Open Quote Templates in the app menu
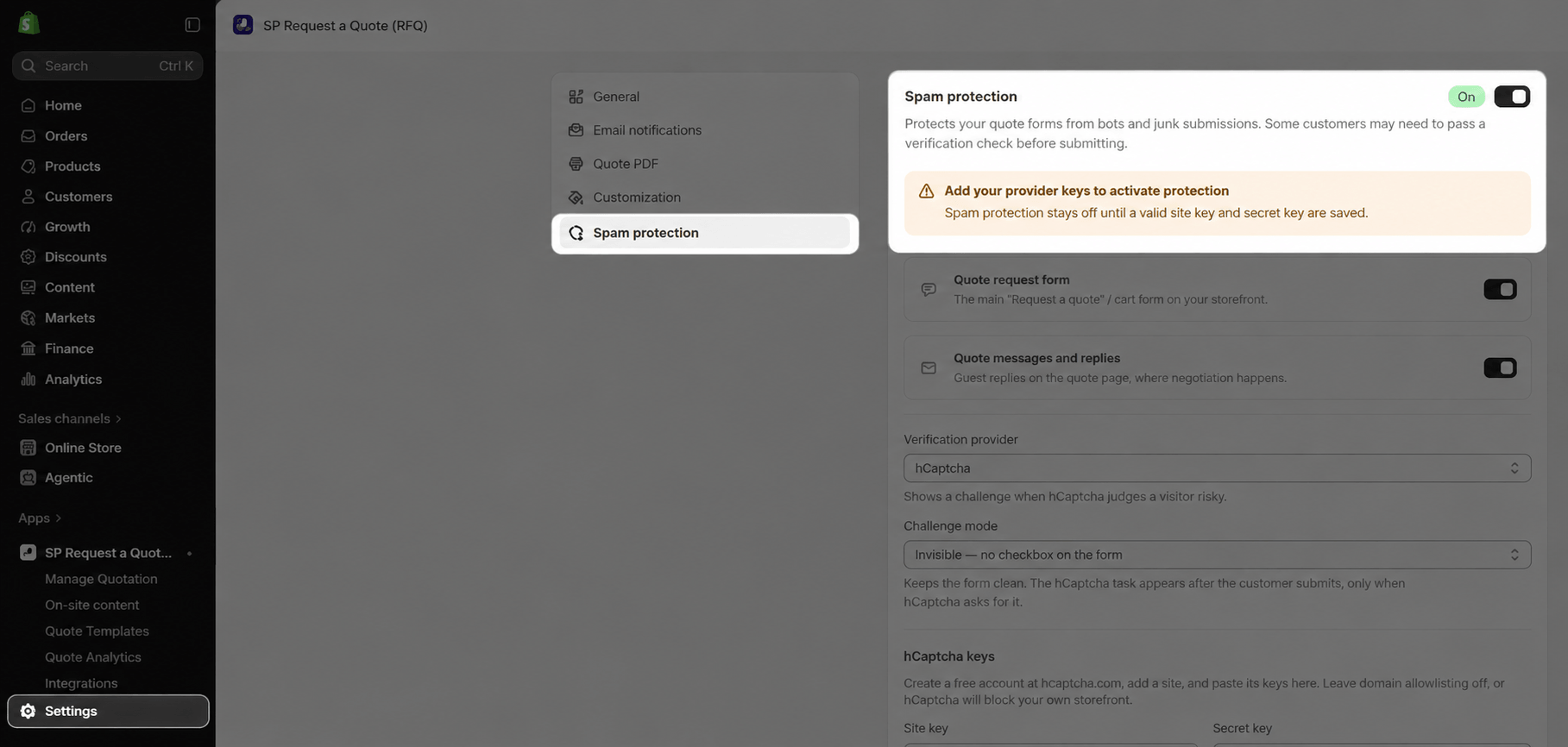The width and height of the screenshot is (1568, 747). [x=97, y=631]
